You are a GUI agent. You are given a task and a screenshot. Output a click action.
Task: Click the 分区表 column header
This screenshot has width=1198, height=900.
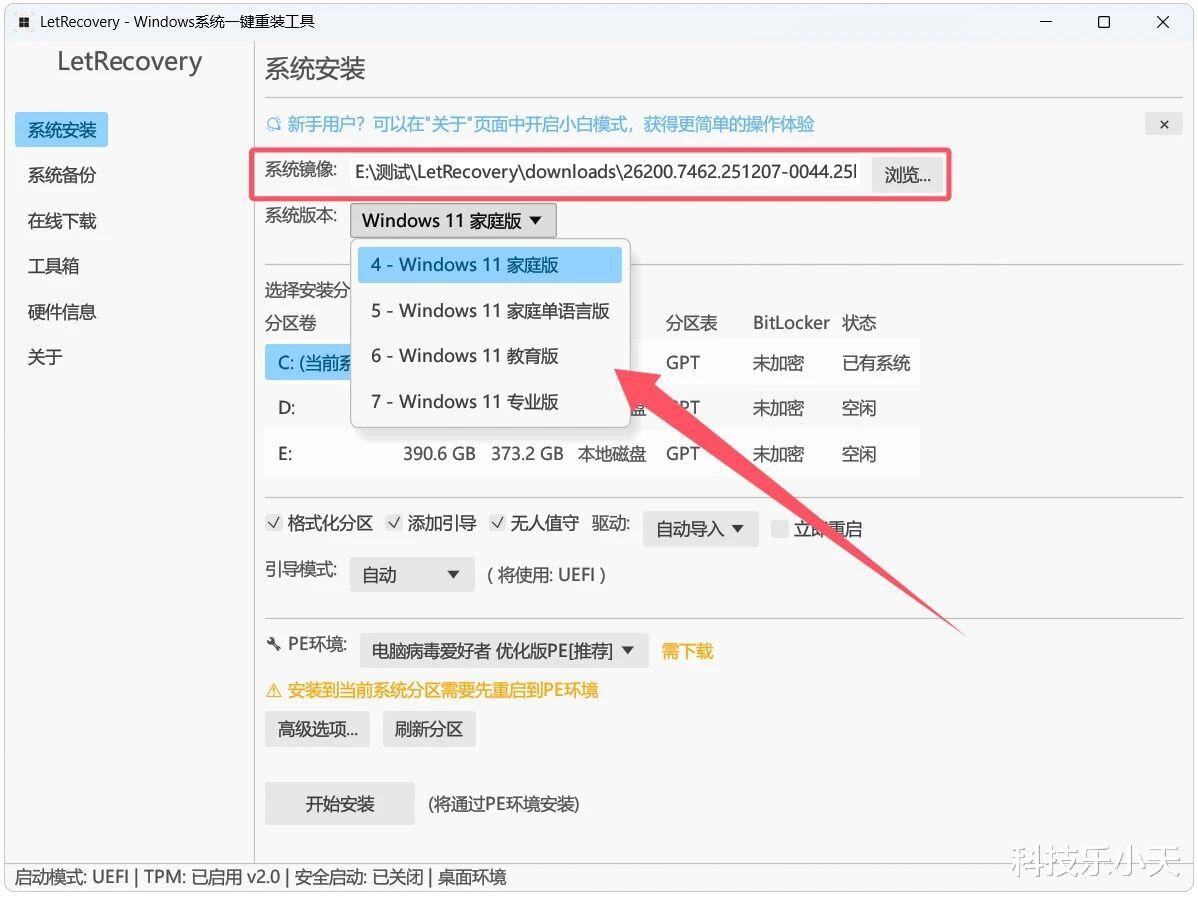pos(691,323)
